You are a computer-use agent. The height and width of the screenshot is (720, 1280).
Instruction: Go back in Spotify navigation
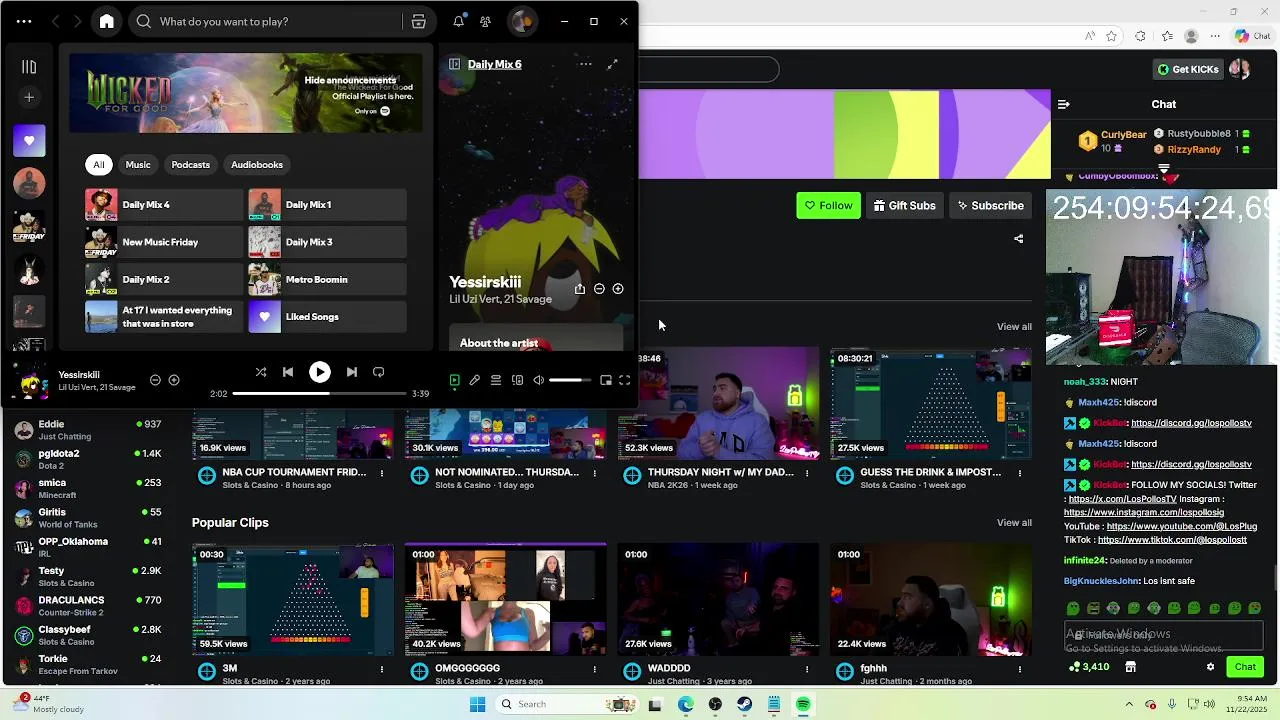pyautogui.click(x=55, y=21)
